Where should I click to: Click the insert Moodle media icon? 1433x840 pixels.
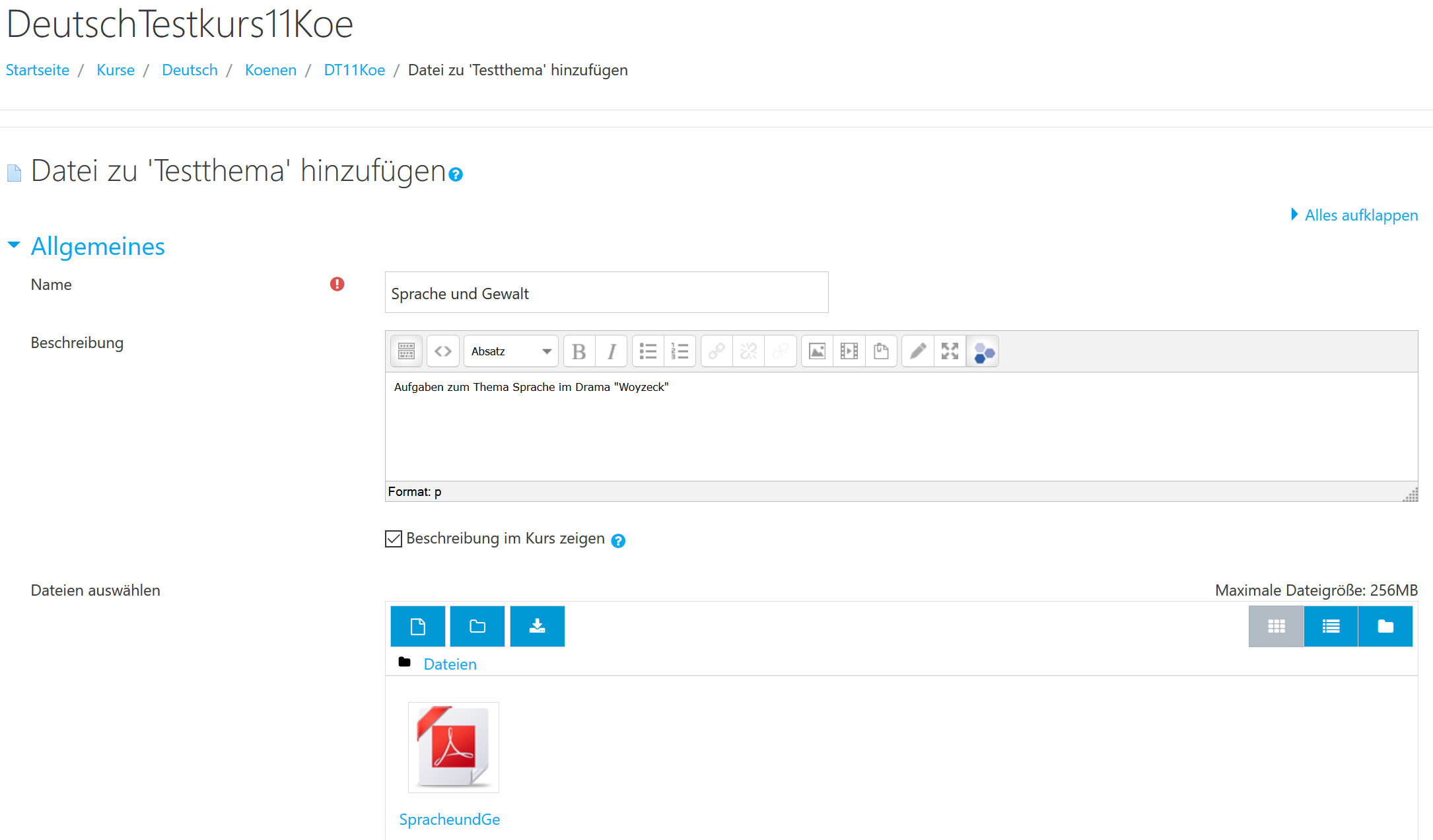[849, 351]
